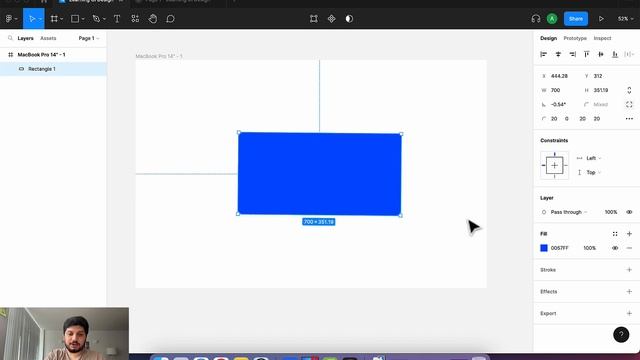Image resolution: width=640 pixels, height=360 pixels.
Task: Click the fill hex value 0057FF
Action: click(x=560, y=248)
